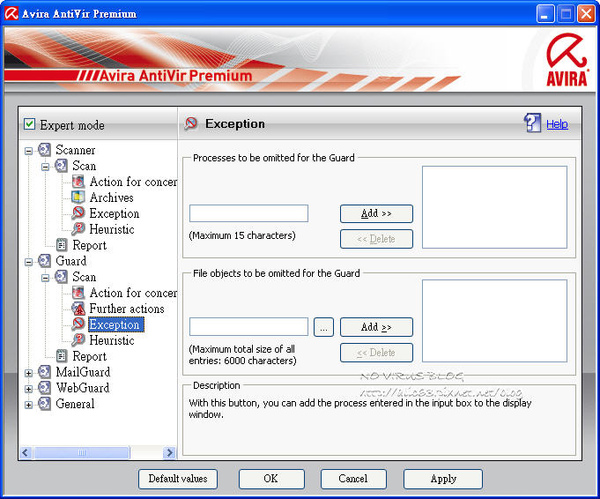Click the process name input box
The height and width of the screenshot is (499, 600).
point(249,213)
